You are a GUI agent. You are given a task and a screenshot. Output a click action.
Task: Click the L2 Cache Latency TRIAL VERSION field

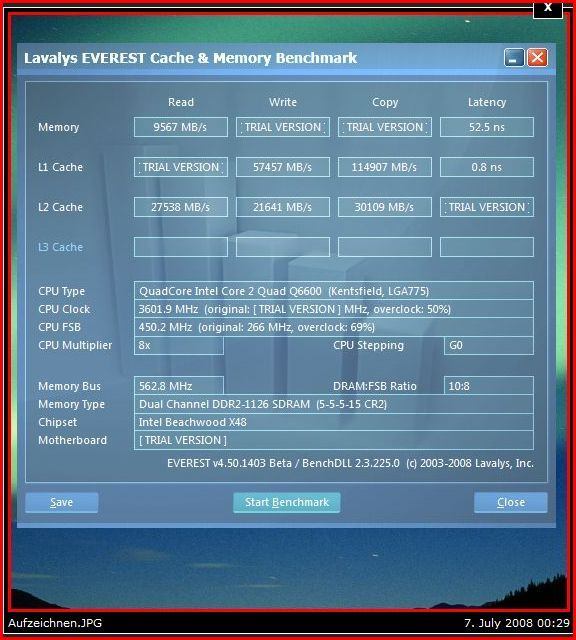pos(487,207)
